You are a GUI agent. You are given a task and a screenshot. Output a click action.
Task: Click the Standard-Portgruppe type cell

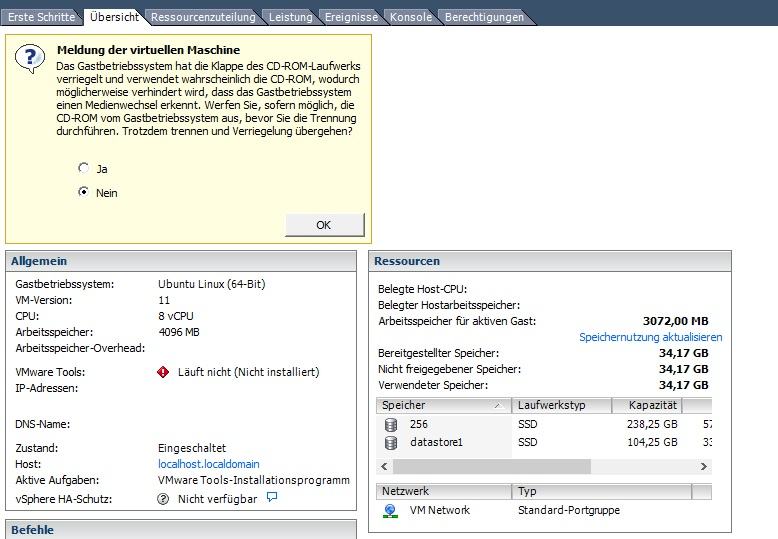pos(569,510)
